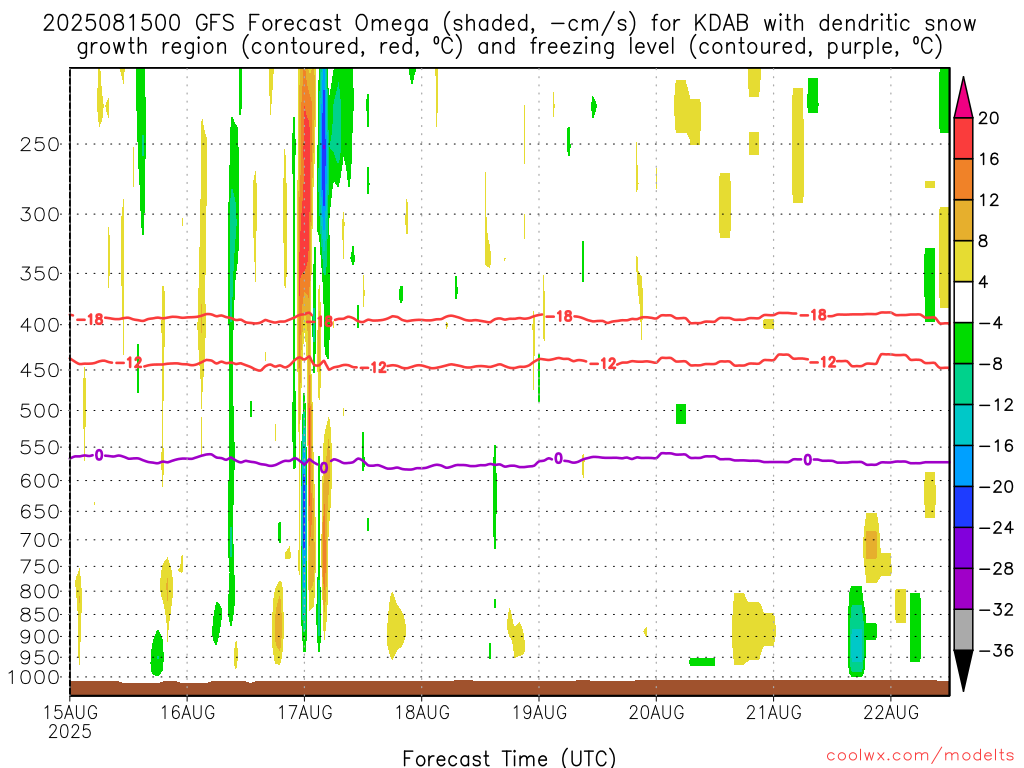Select the light blue -16 to -20 swatch
This screenshot has width=1024, height=768.
pos(963,466)
